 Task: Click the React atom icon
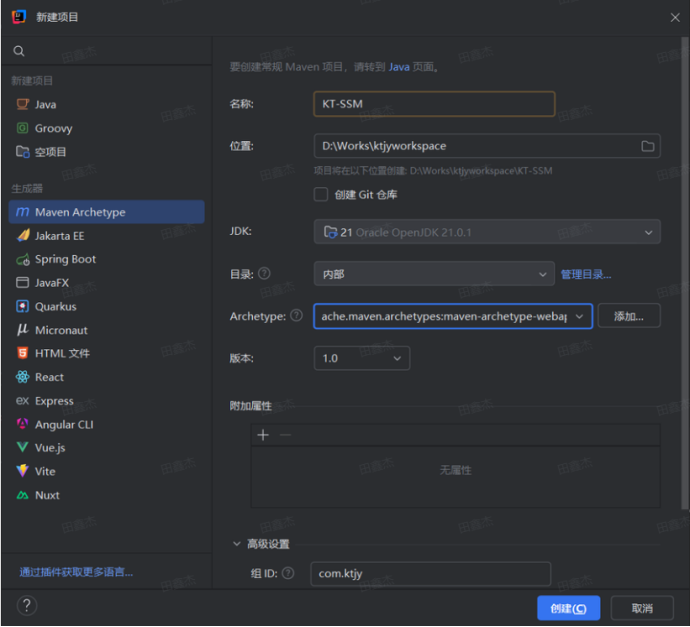click(22, 377)
